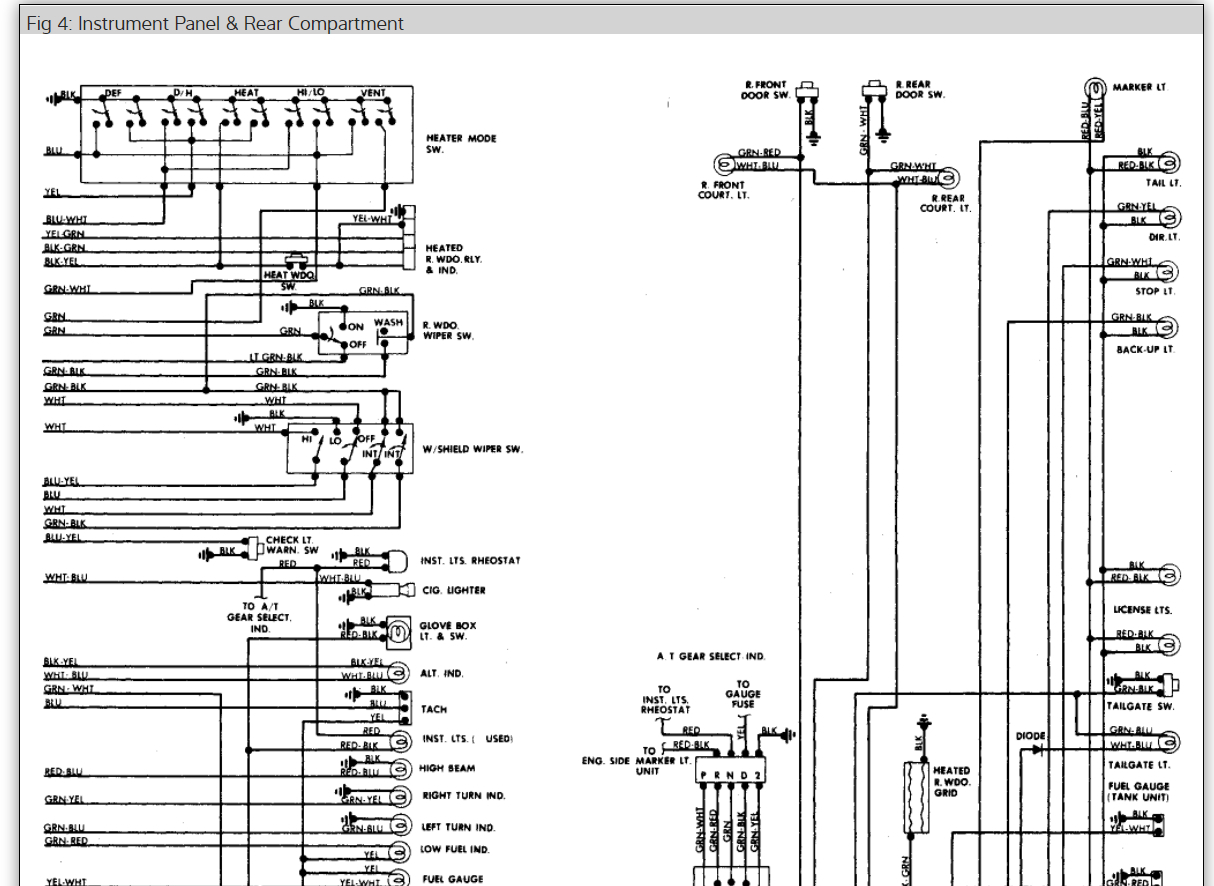Select the GLOVE BOX LT. & SW. label
This screenshot has width=1214, height=886.
[x=448, y=631]
